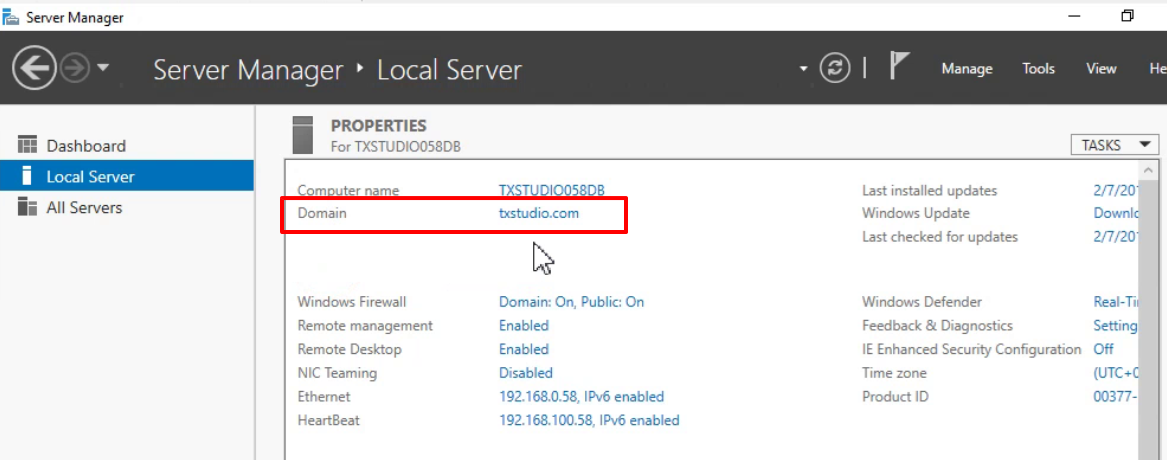Click NIC Teaming Disabled link
This screenshot has height=460, width=1167.
(x=525, y=373)
